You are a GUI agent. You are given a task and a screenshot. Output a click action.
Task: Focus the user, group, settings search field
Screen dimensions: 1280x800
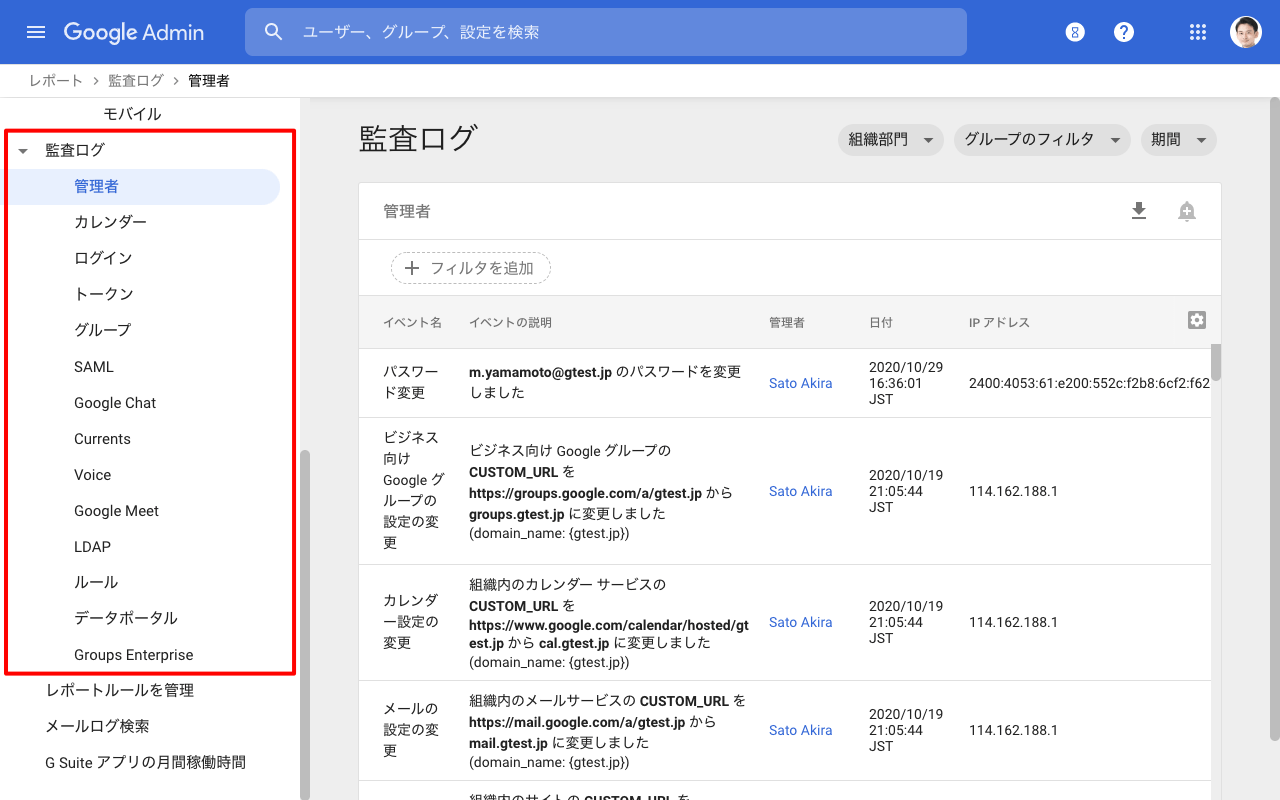pyautogui.click(x=605, y=32)
